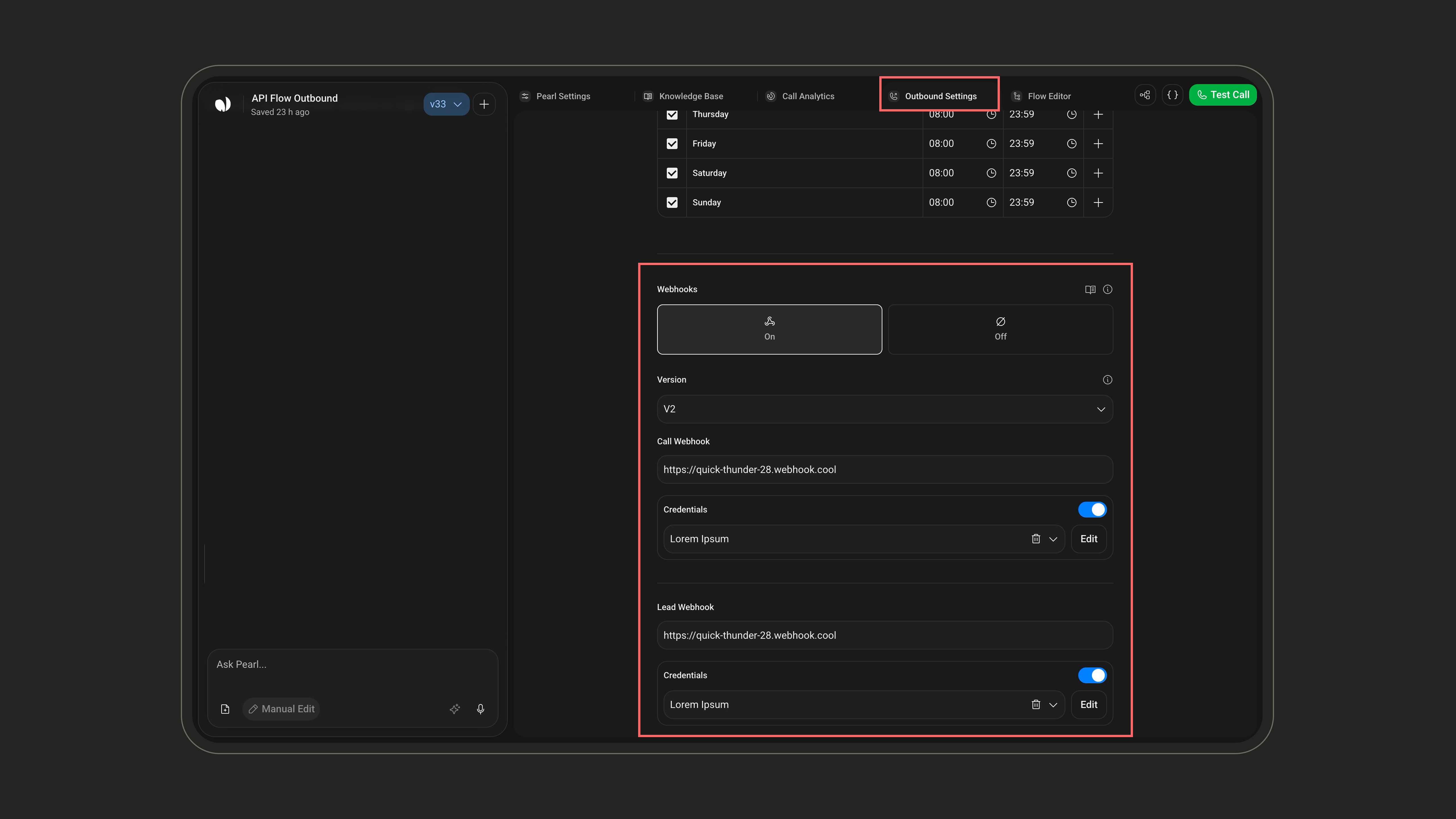Open Friday end time clock picker
1456x819 pixels.
pos(1071,144)
